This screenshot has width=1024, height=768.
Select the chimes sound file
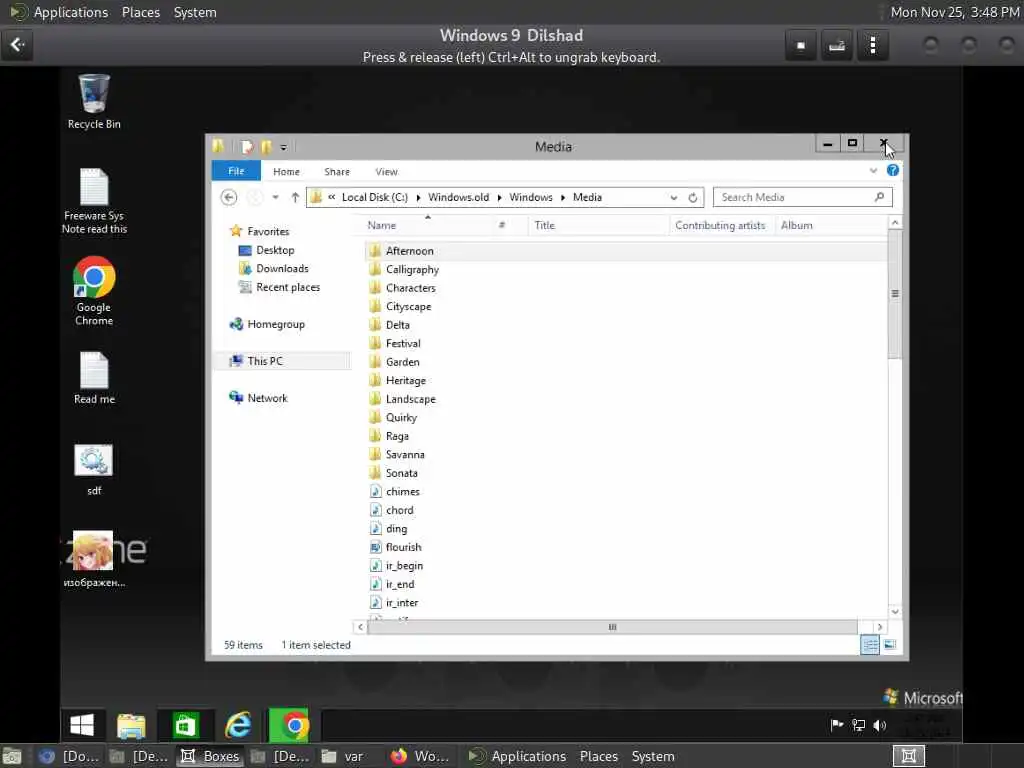[x=402, y=491]
